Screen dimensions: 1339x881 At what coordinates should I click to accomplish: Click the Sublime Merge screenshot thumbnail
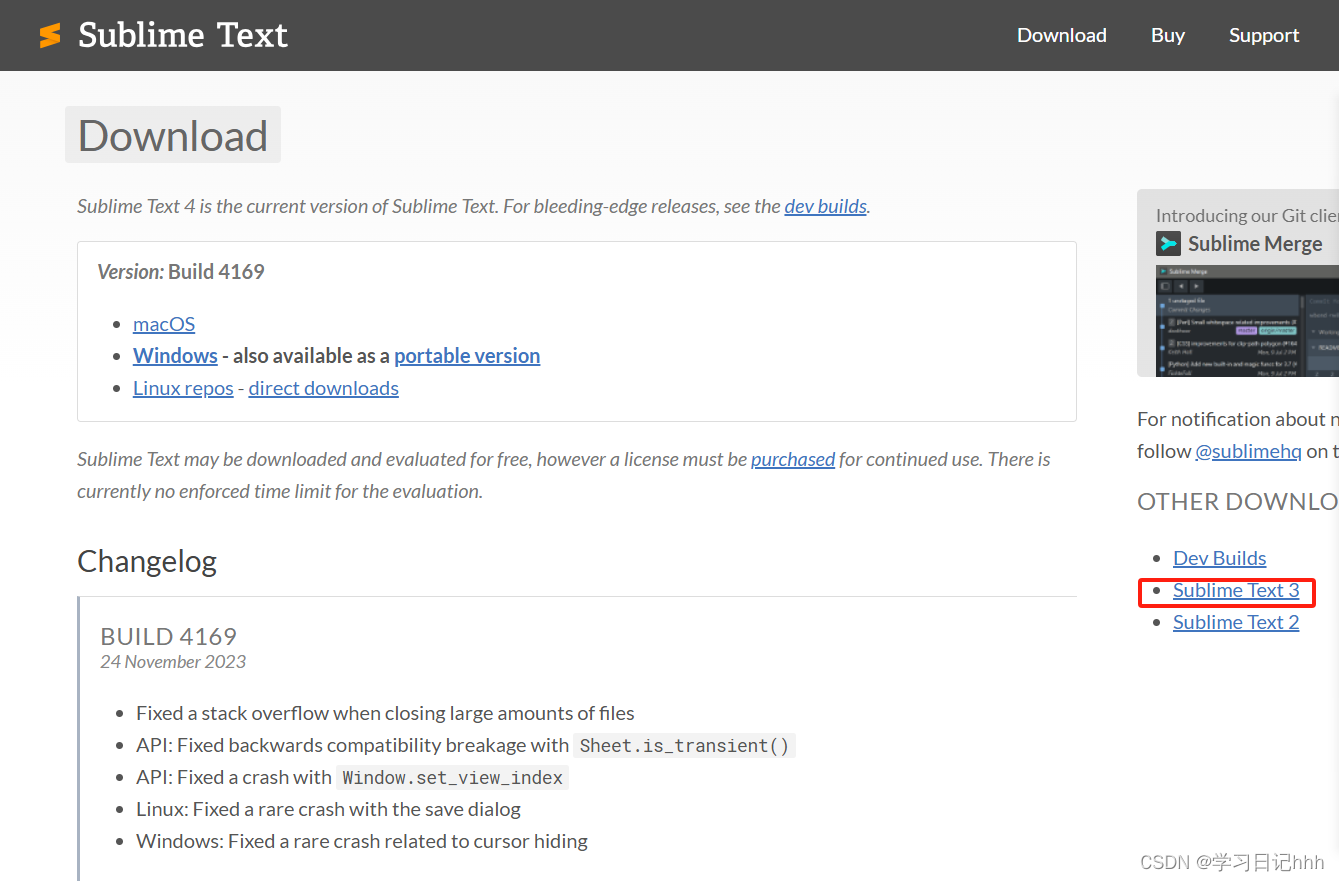click(x=1247, y=320)
